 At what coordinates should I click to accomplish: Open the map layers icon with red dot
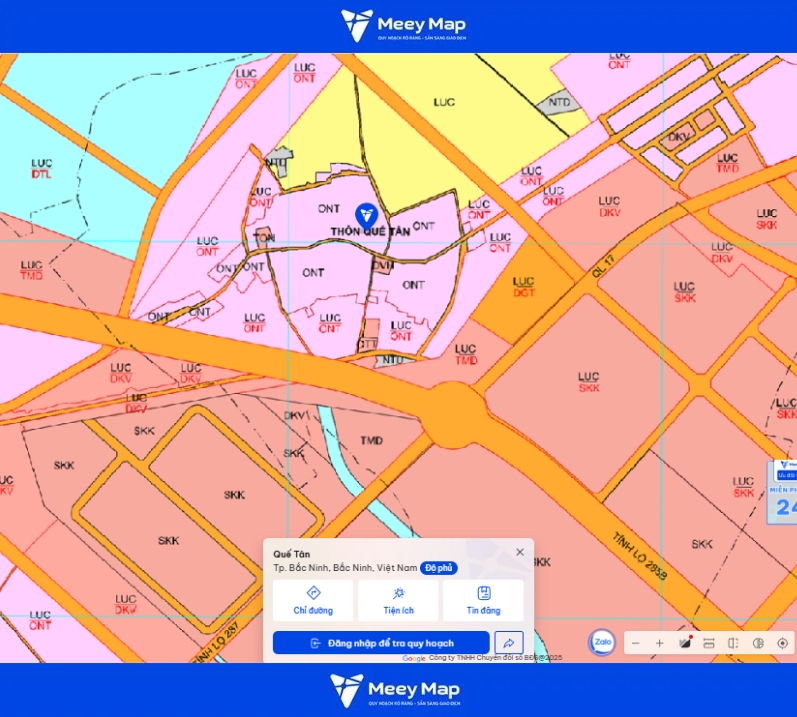[685, 643]
